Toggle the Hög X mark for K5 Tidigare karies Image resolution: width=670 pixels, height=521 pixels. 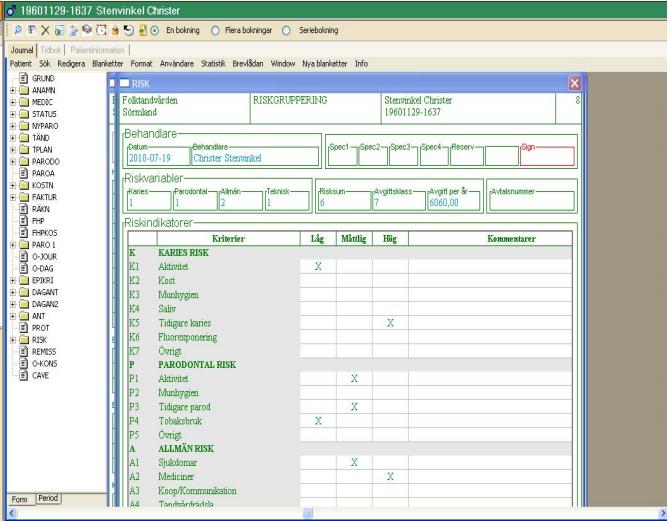390,323
